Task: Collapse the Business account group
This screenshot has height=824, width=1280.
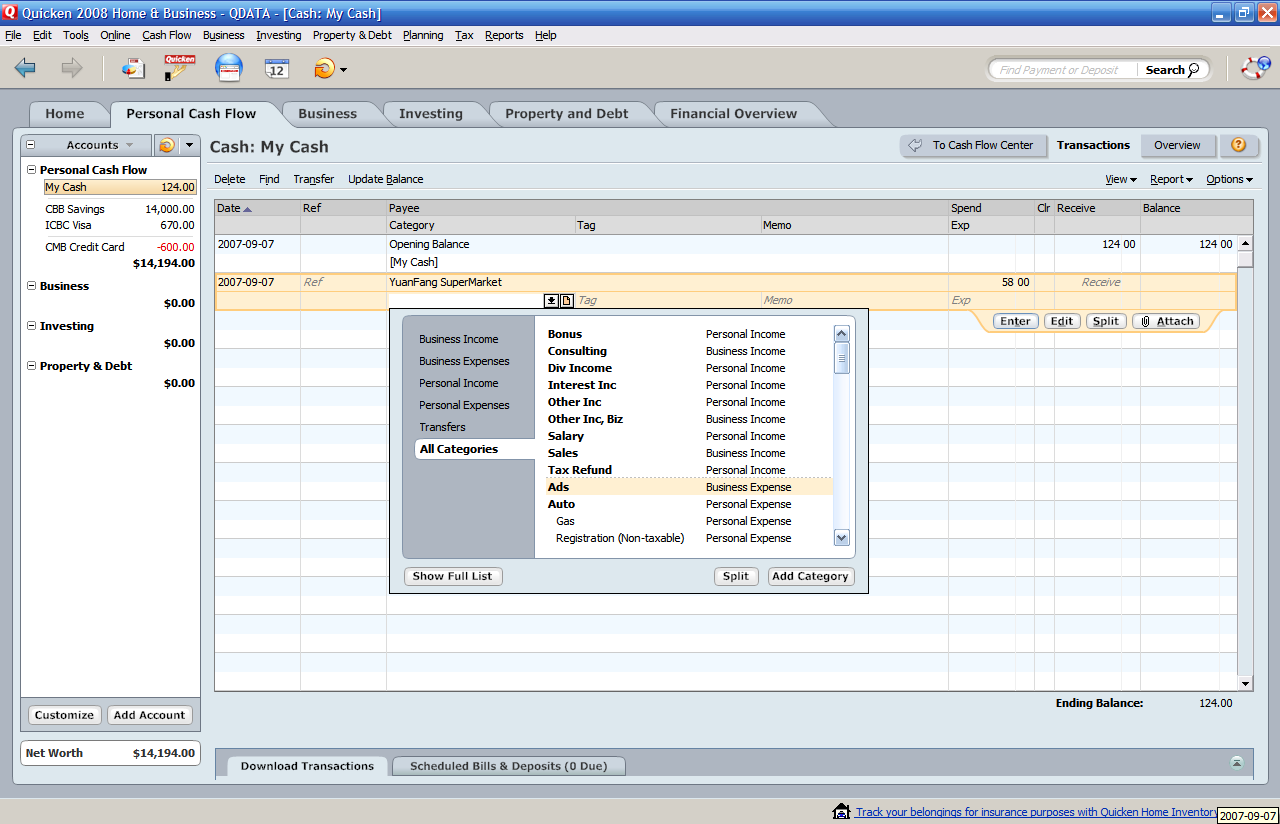Action: [x=31, y=286]
